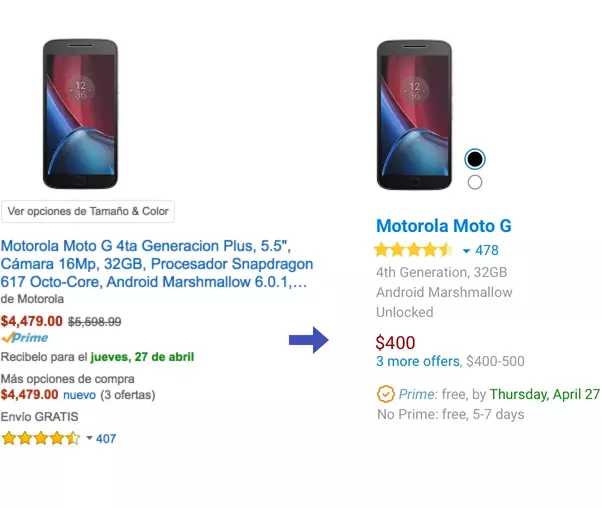Click the right Moto G phone image
Viewport: 602px width, 508px height.
click(x=413, y=113)
